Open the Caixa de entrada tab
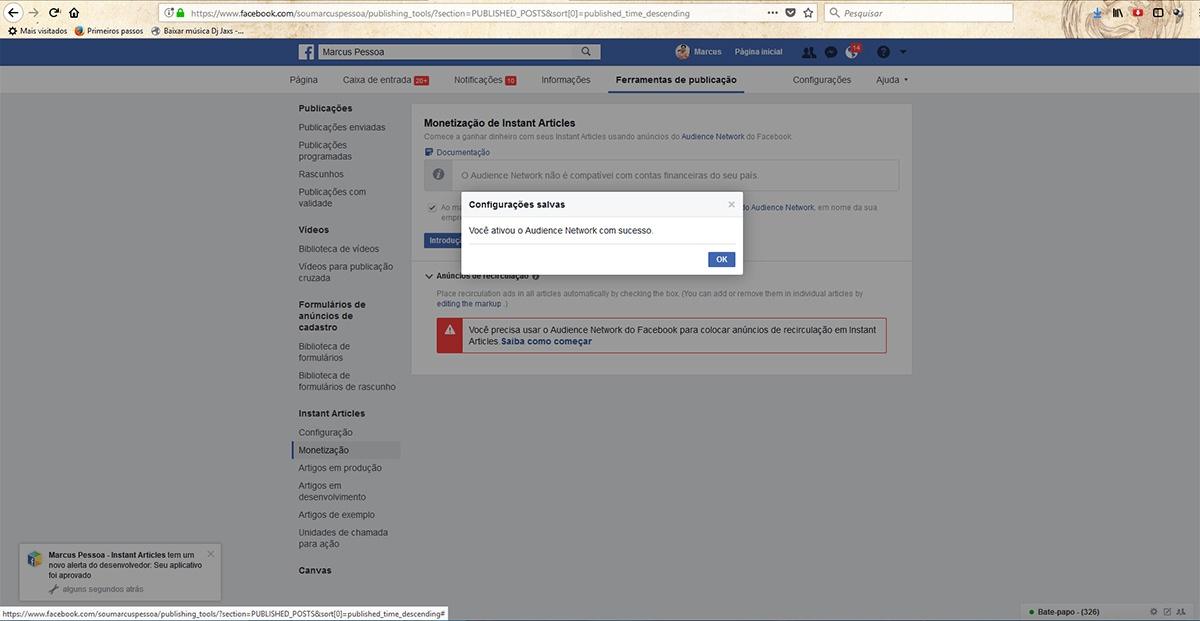Image resolution: width=1200 pixels, height=621 pixels. pyautogui.click(x=385, y=80)
